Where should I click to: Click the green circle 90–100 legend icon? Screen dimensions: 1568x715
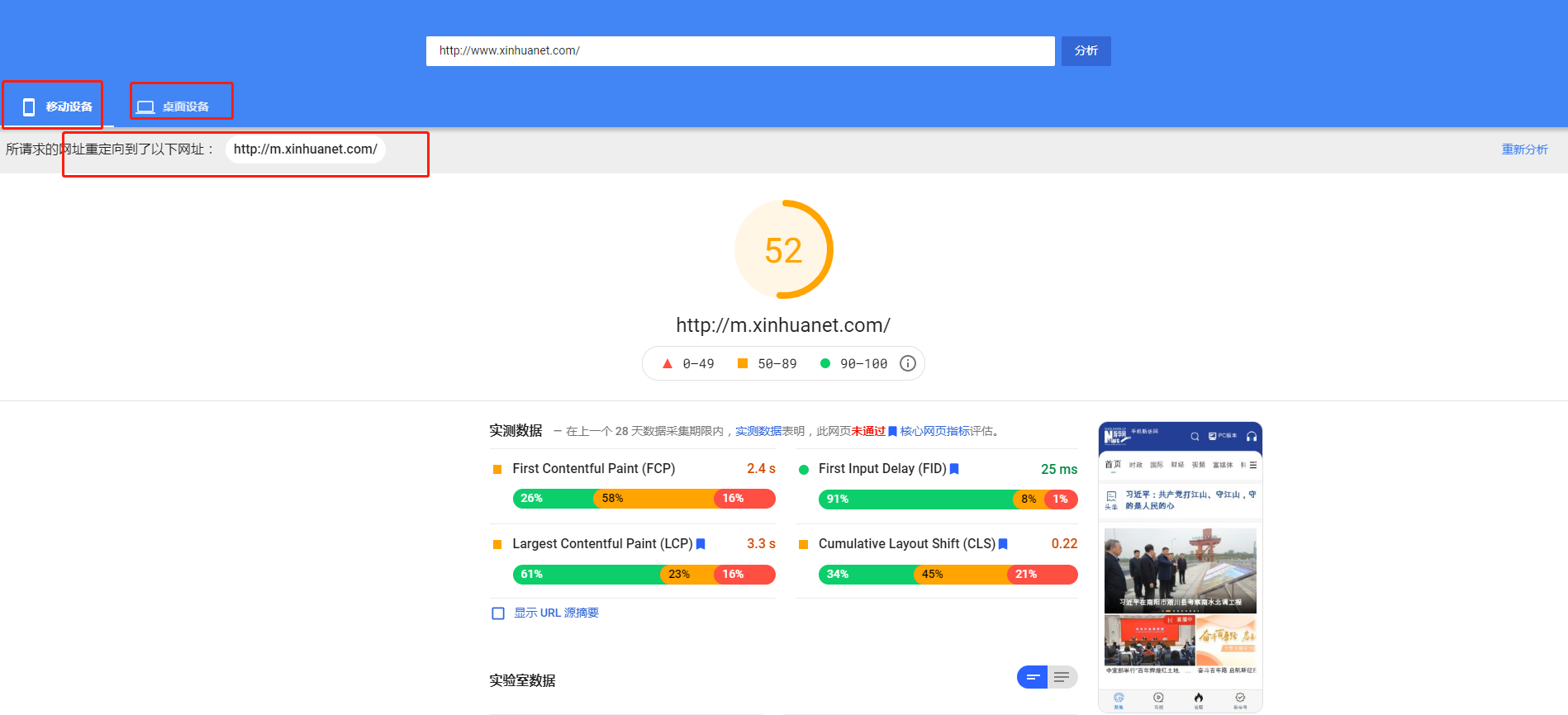[824, 363]
